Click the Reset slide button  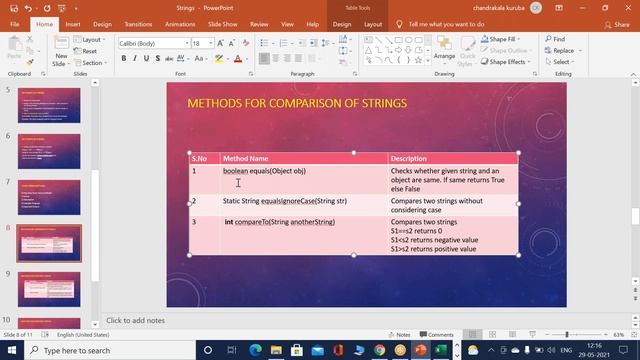pos(86,51)
